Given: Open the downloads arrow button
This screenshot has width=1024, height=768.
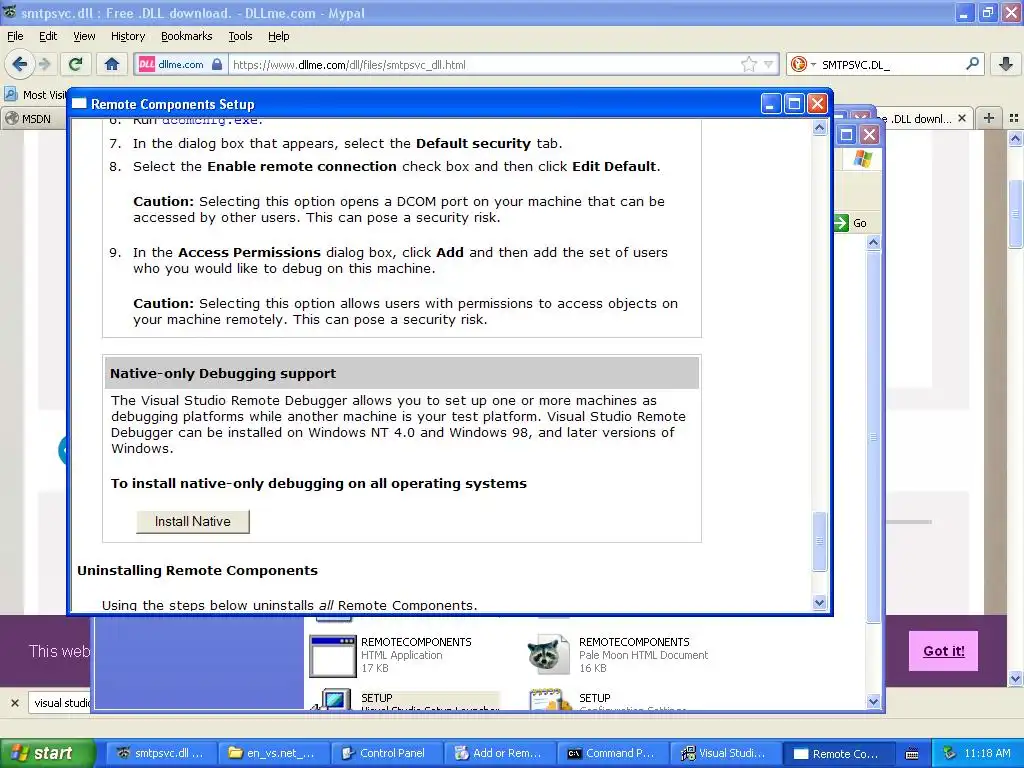Looking at the screenshot, I should click(1006, 64).
